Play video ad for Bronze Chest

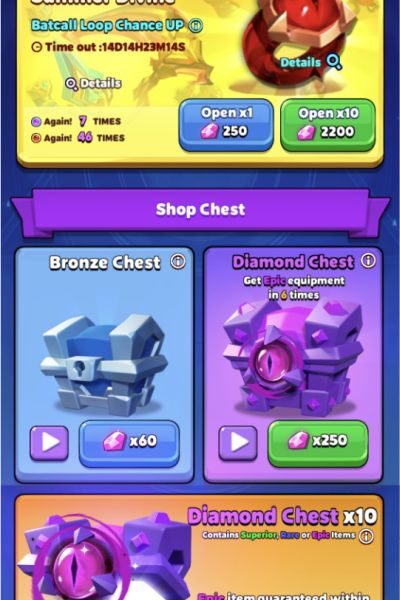point(50,443)
